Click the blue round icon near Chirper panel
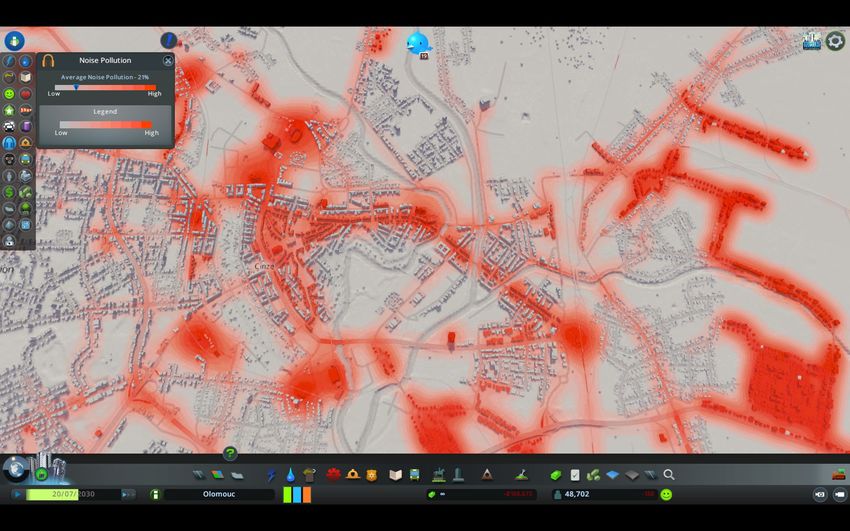850x531 pixels. click(x=169, y=40)
